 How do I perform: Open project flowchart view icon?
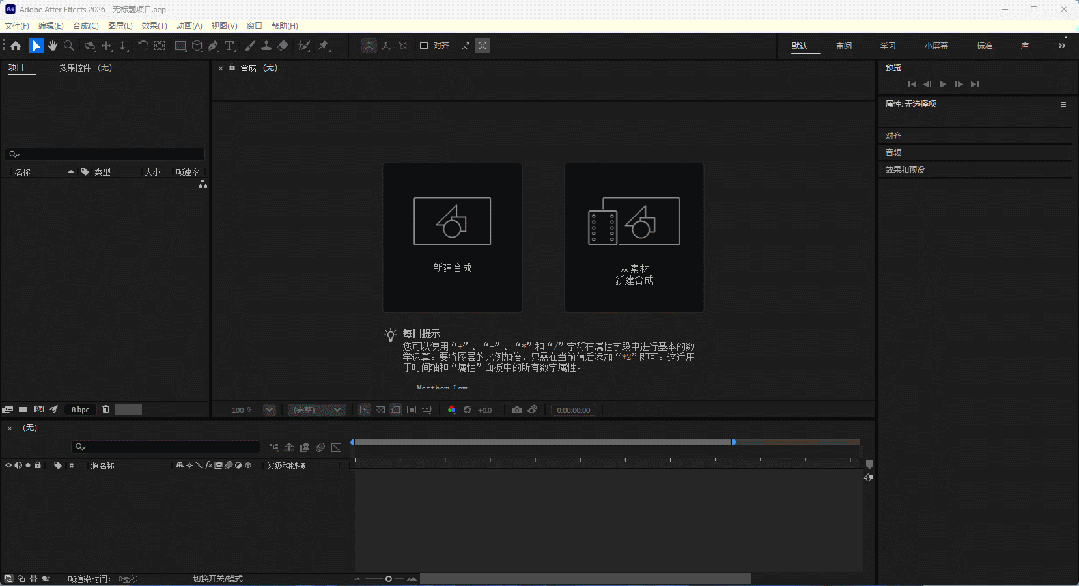click(x=202, y=184)
